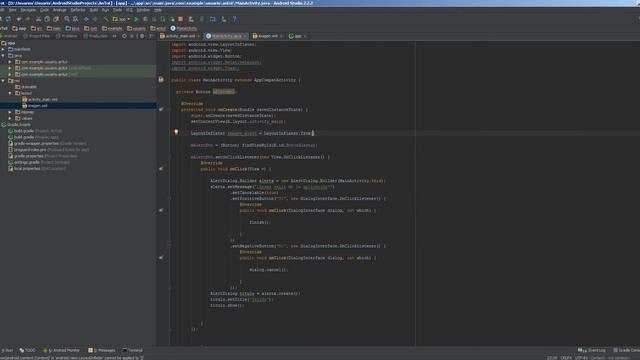Open the Build menu
The height and width of the screenshot is (360, 640).
[x=94, y=10]
